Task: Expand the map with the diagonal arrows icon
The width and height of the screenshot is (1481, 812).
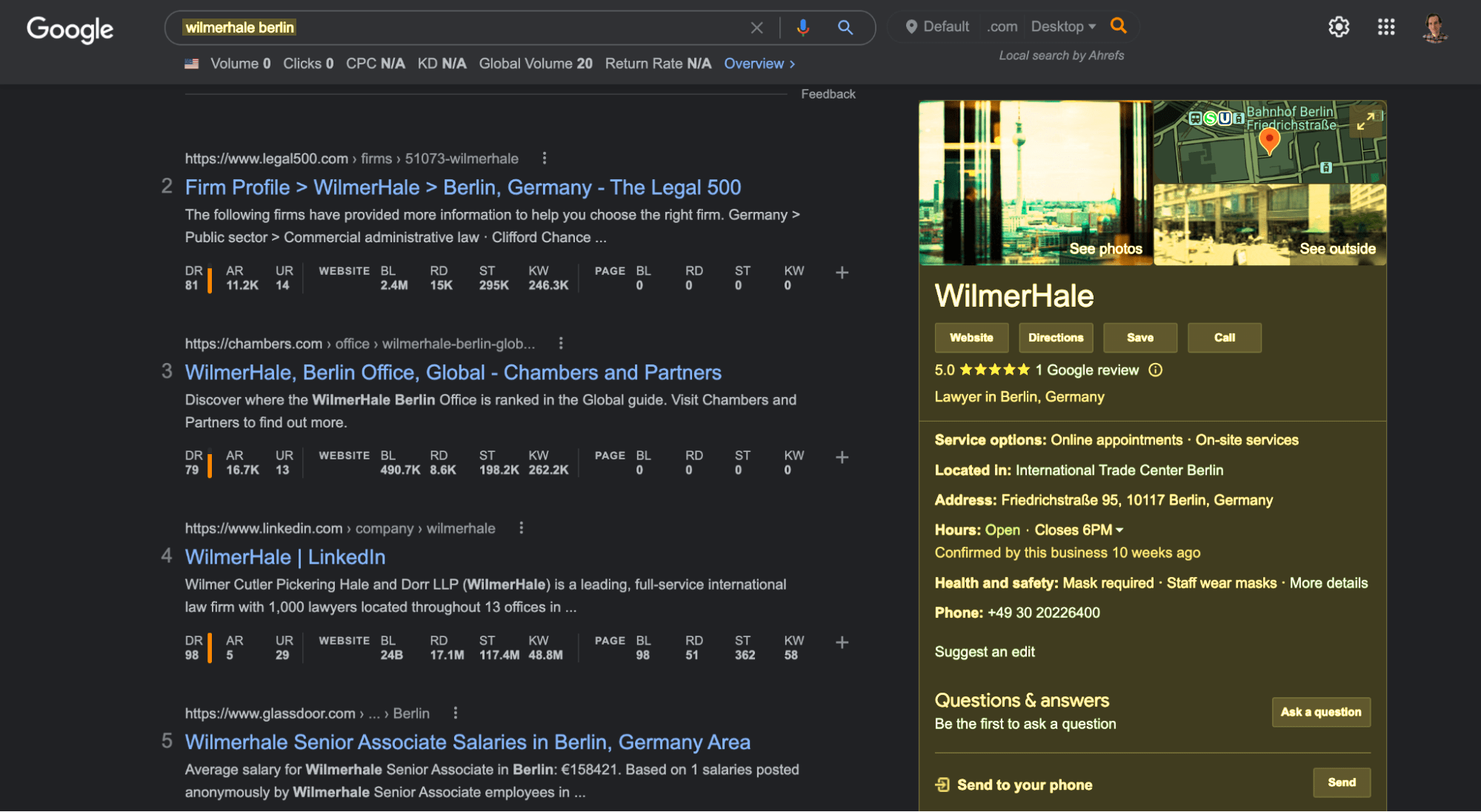Action: pyautogui.click(x=1365, y=121)
